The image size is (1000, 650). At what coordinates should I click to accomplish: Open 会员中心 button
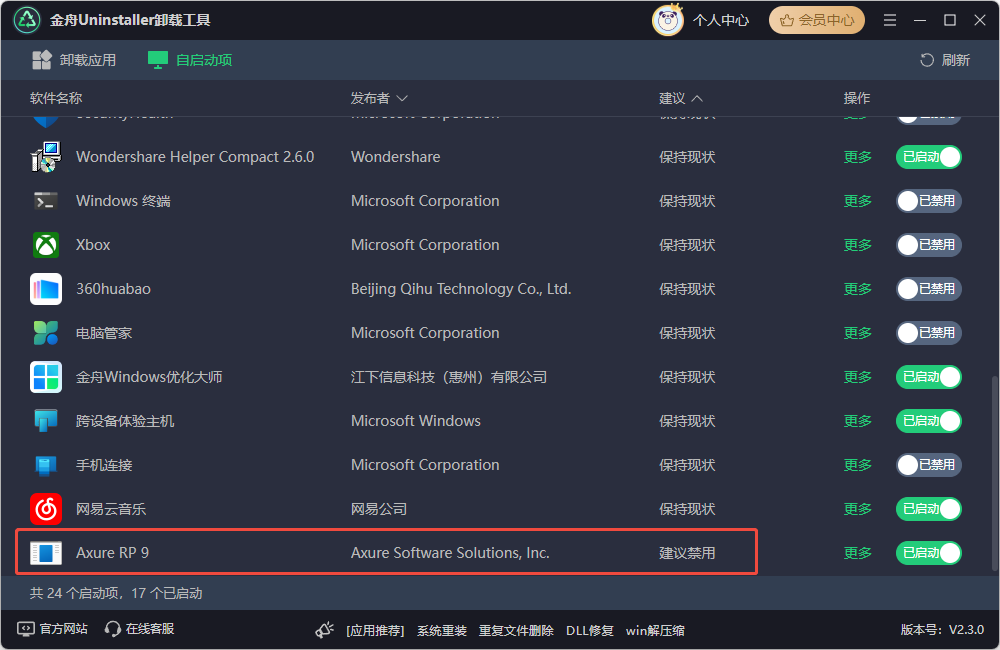[817, 20]
